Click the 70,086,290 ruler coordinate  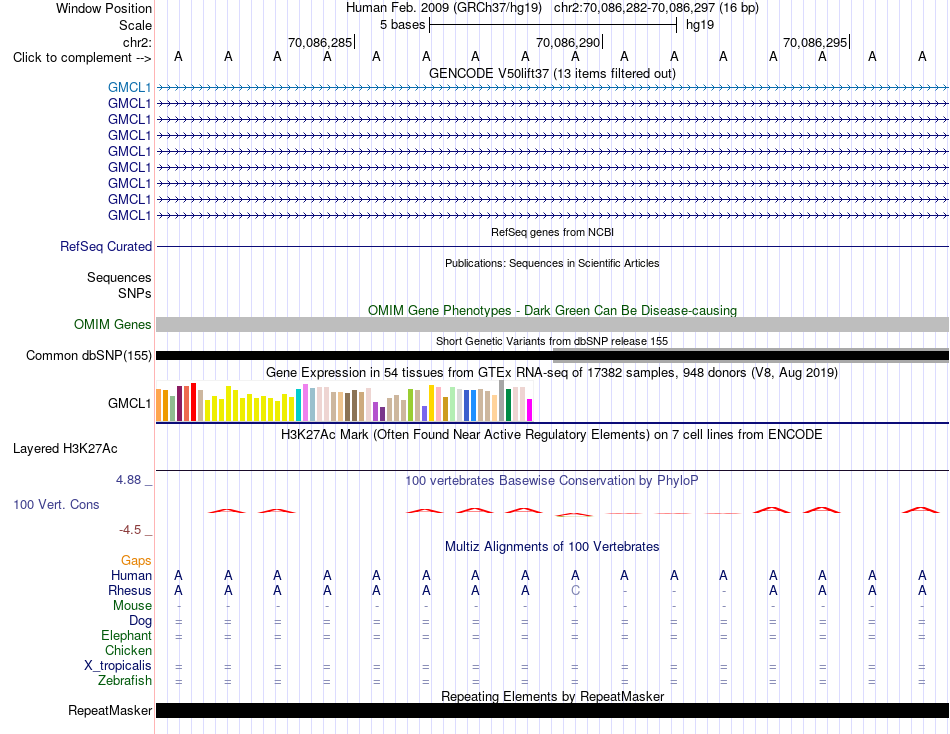point(568,42)
